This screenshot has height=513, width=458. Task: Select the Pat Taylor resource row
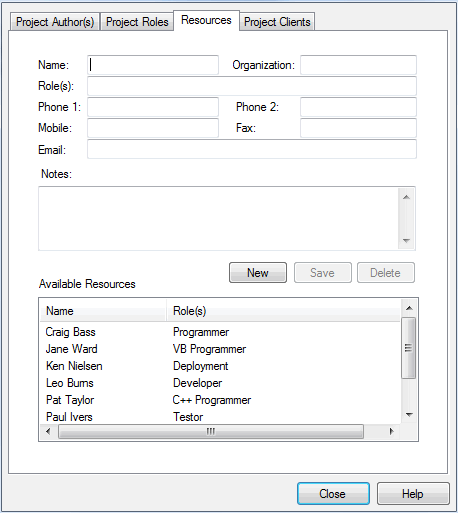(220, 400)
